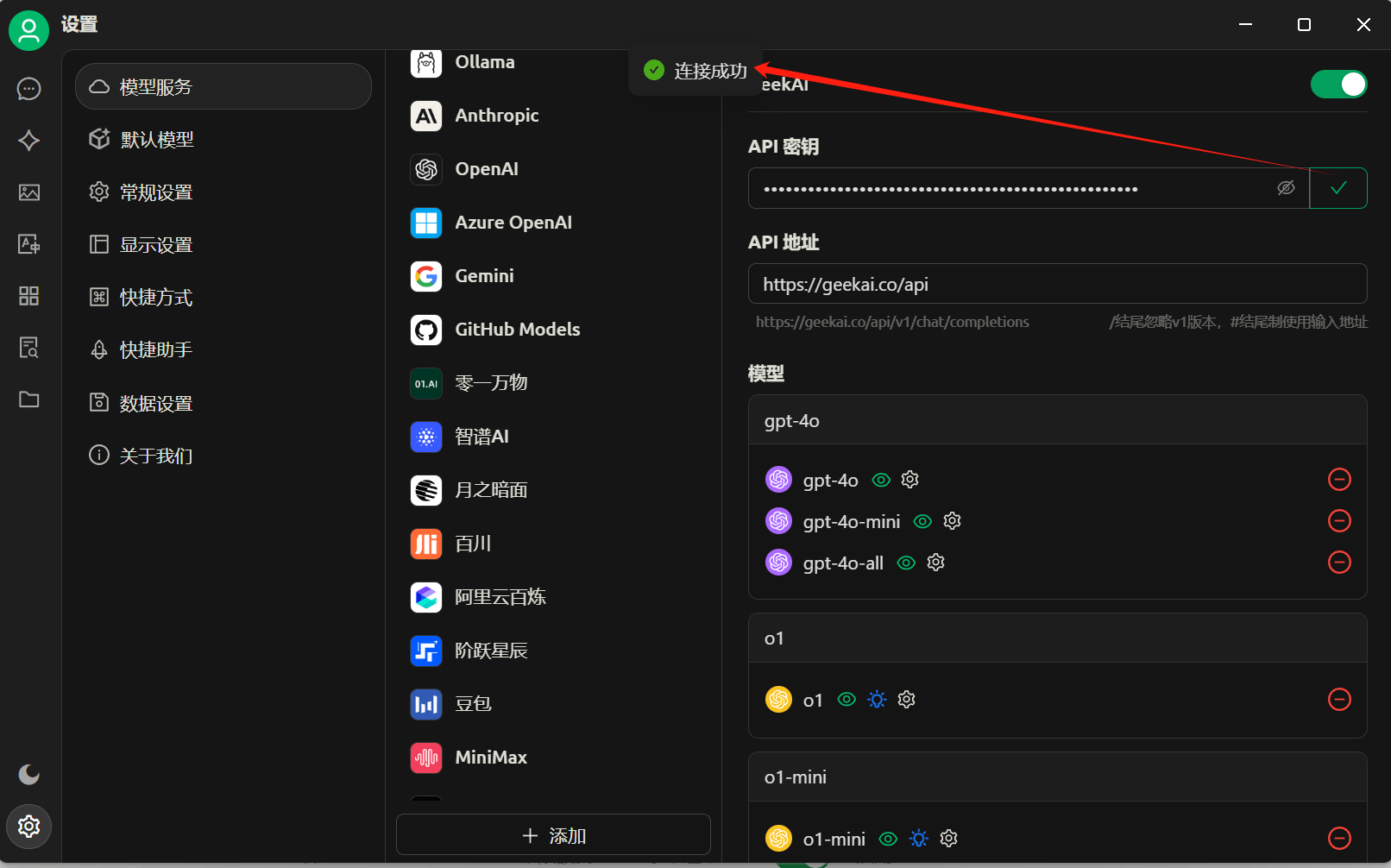Open settings gear for gpt-4o-all
The image size is (1391, 868).
(935, 563)
